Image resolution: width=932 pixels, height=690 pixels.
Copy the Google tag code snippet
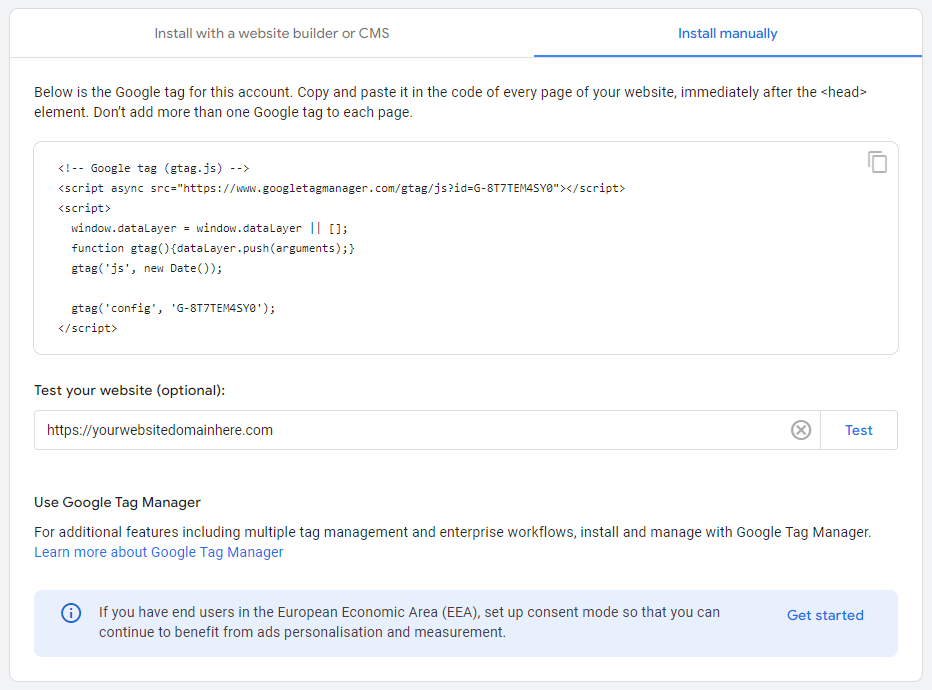(x=877, y=162)
